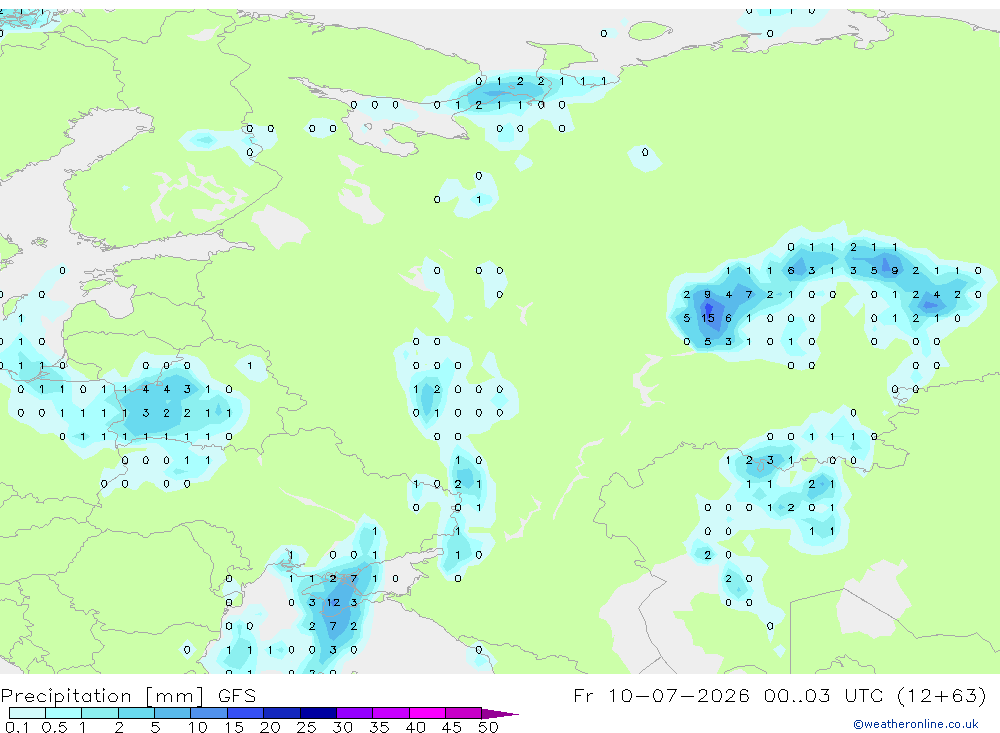Click the '45' legend scale label

(x=452, y=727)
